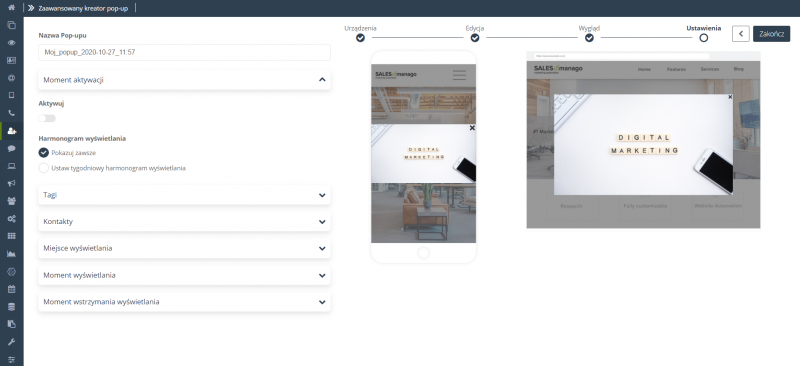Viewport: 800px width, 366px height.
Task: Open the grid table sidebar icon
Action: point(12,236)
